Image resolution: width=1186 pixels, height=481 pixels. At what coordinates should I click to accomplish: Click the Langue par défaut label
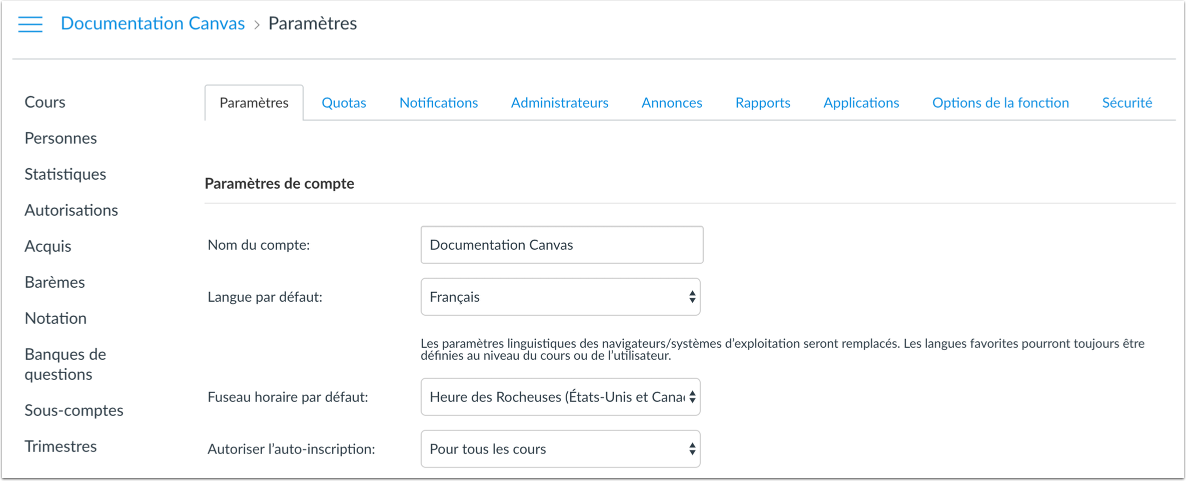[265, 297]
